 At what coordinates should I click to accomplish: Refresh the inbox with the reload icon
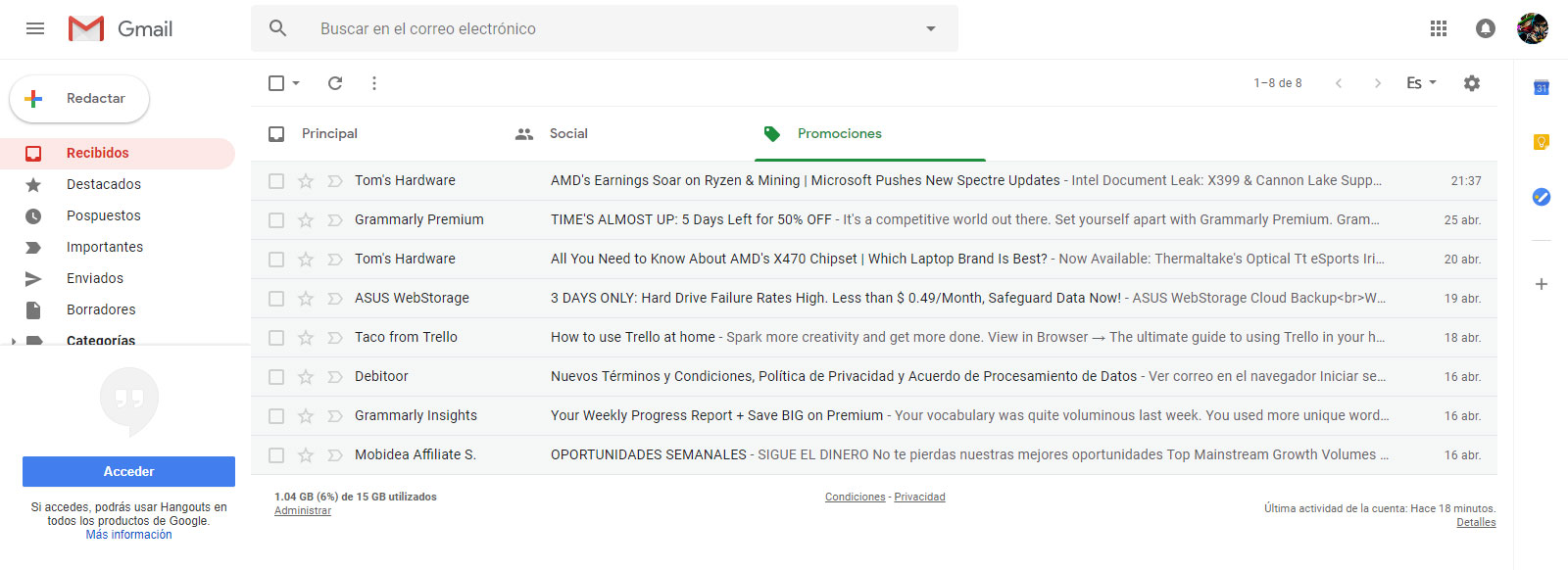pos(335,83)
